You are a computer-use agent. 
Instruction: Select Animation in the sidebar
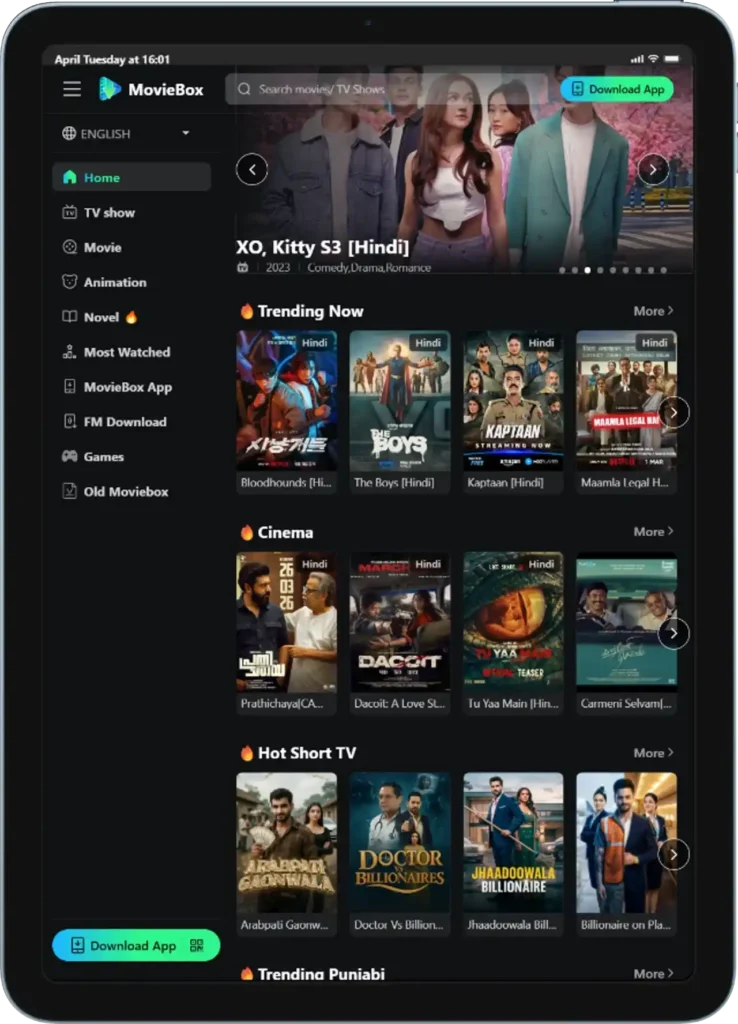[131, 282]
